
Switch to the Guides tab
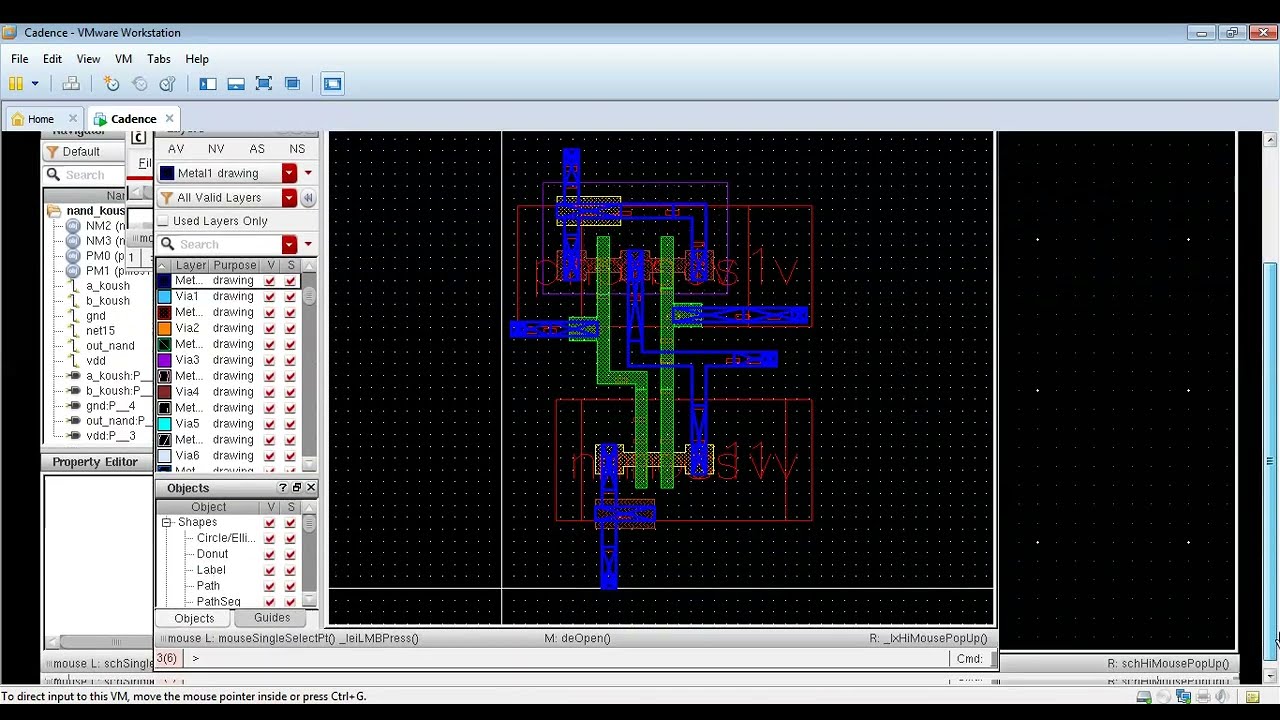coord(272,618)
